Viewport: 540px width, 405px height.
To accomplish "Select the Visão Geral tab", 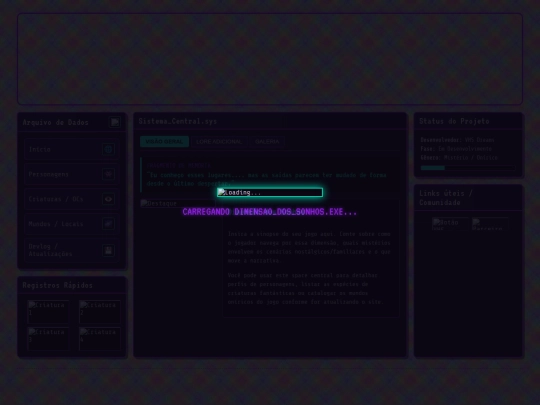I will tap(164, 142).
